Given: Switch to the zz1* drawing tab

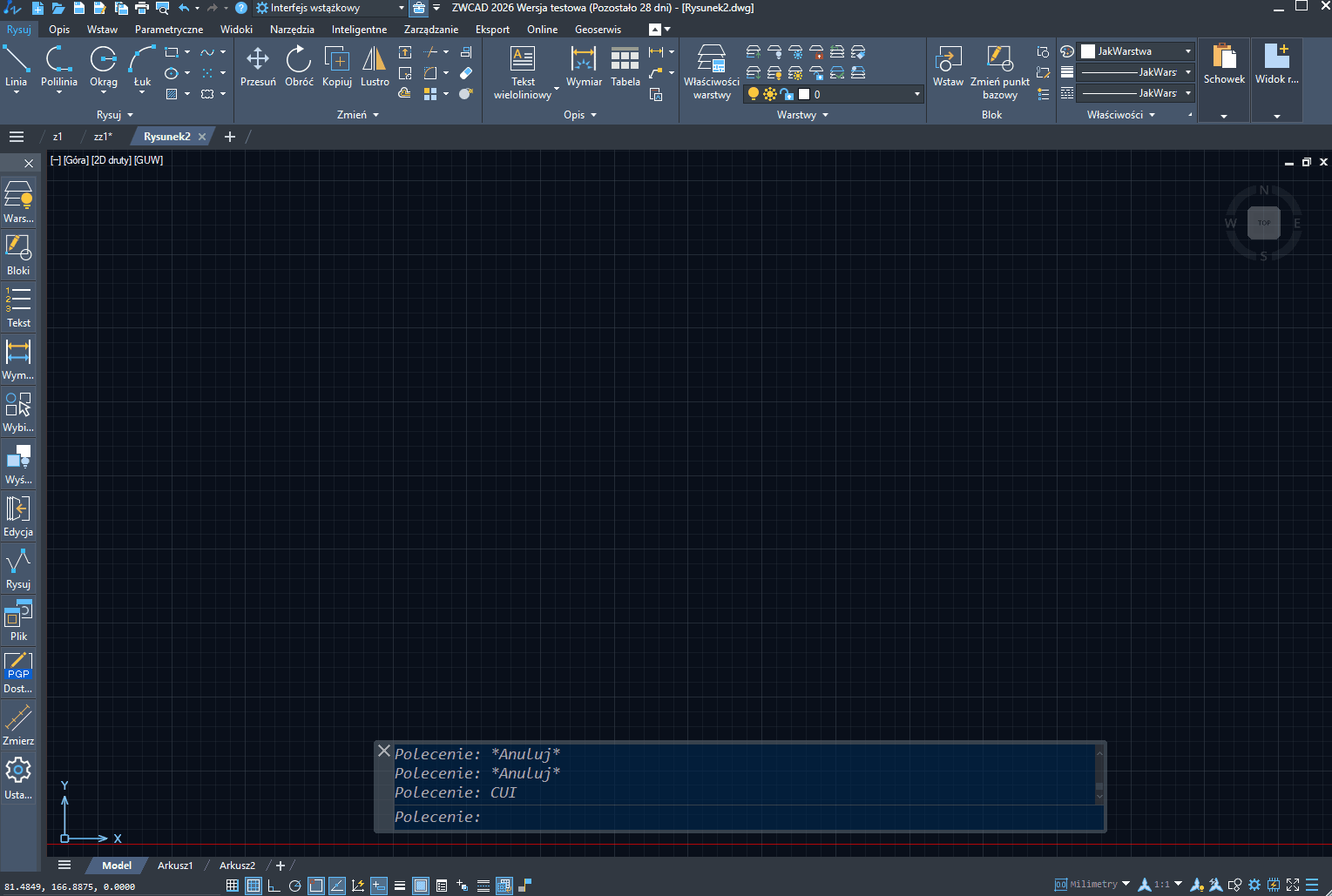Looking at the screenshot, I should tap(103, 137).
